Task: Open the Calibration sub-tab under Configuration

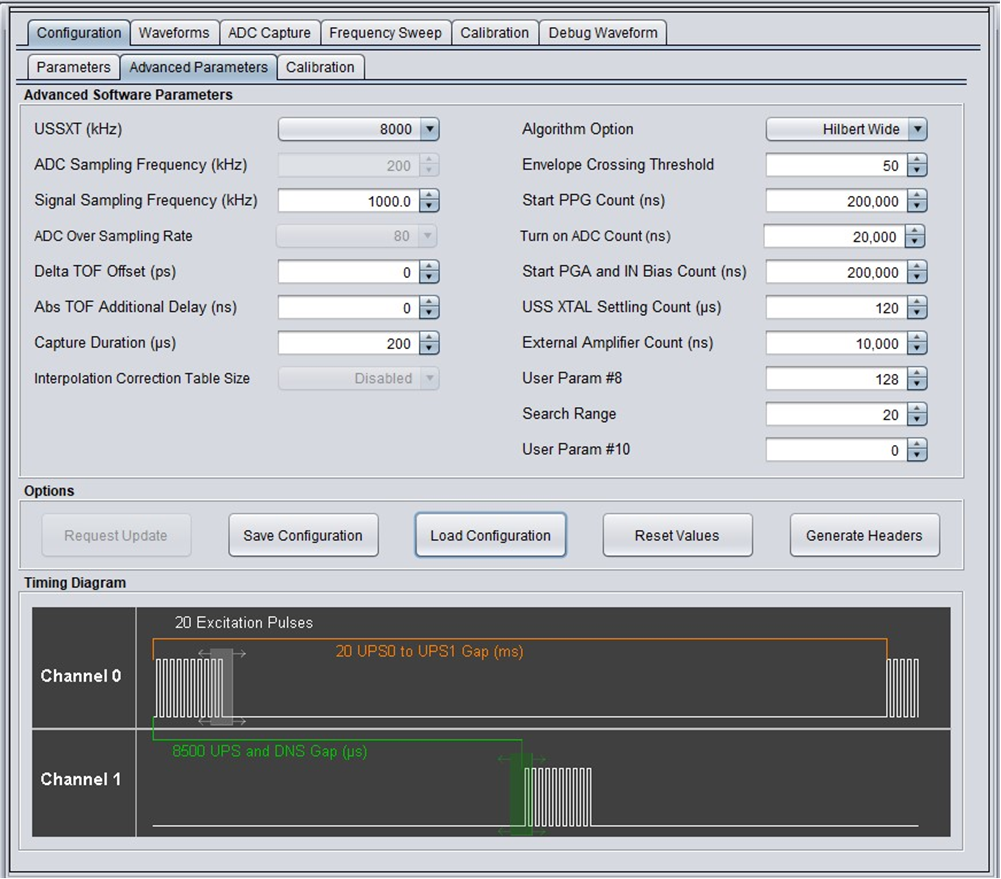Action: click(320, 67)
